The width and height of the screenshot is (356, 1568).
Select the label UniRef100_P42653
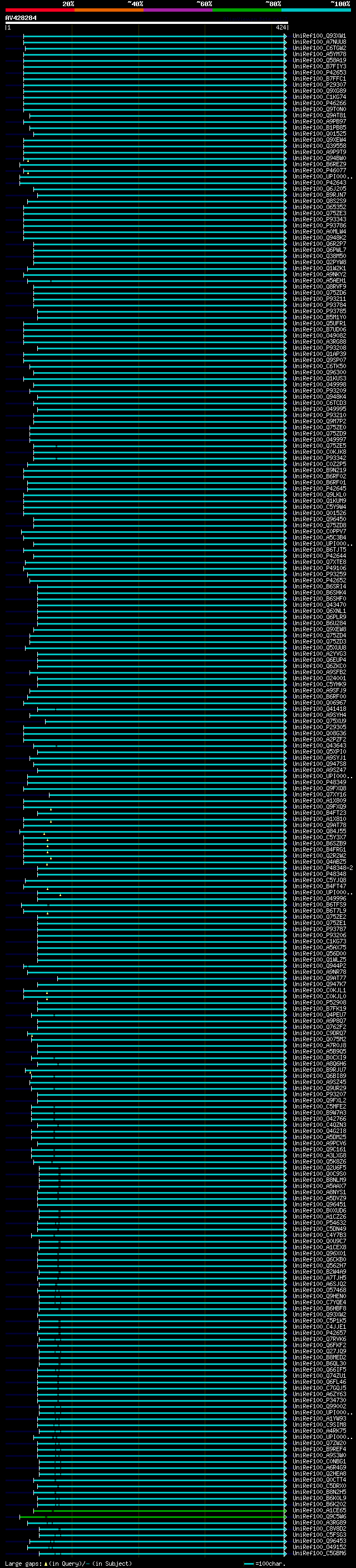click(319, 72)
